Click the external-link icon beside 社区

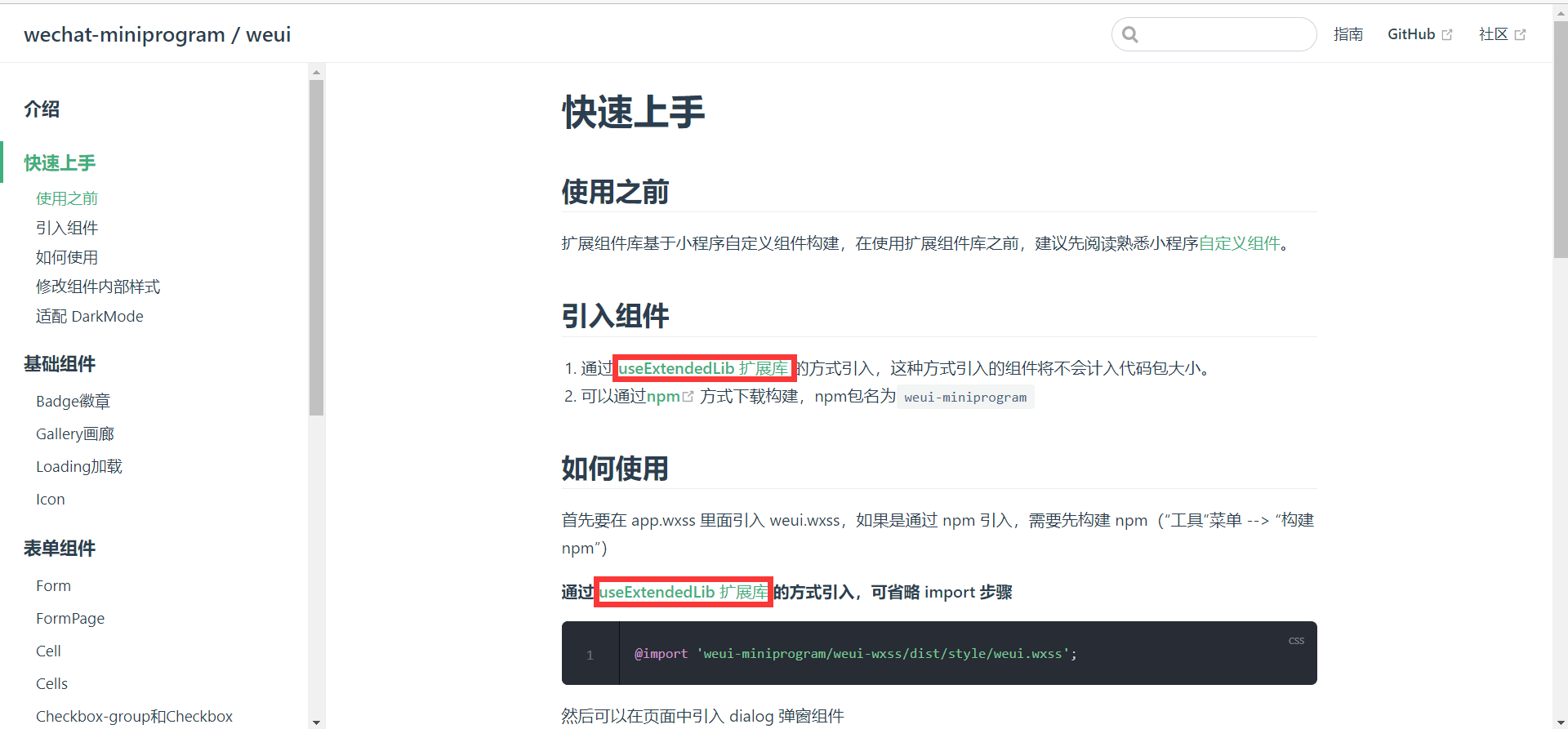click(x=1520, y=35)
